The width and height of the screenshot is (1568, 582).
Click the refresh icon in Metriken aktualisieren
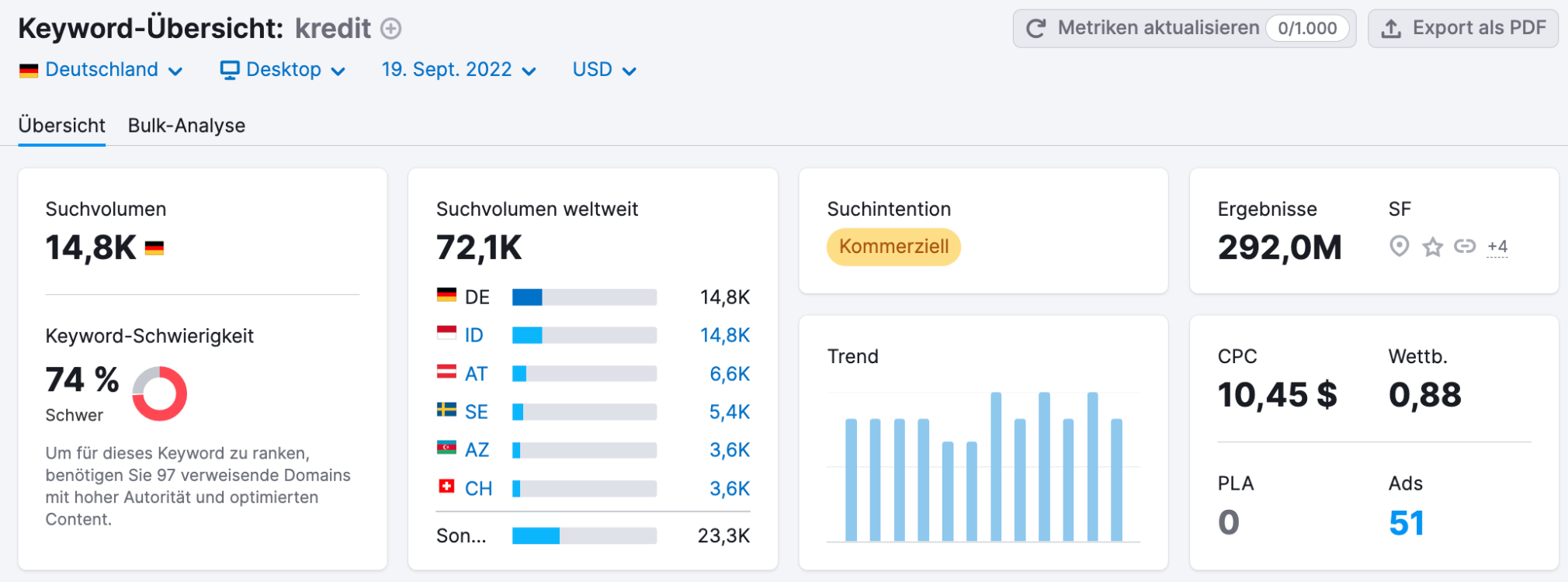(1036, 29)
